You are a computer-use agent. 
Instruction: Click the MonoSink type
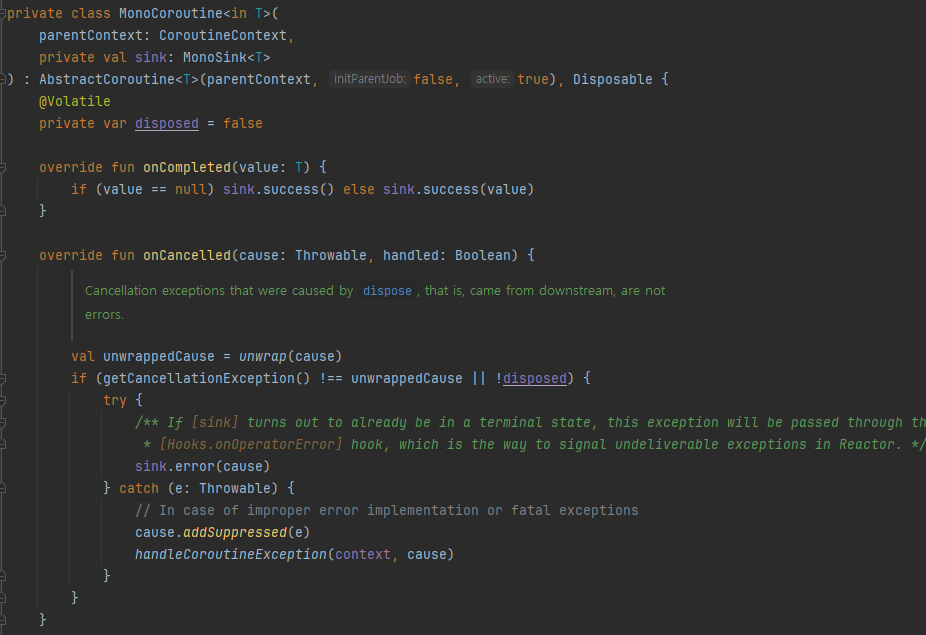(214, 57)
